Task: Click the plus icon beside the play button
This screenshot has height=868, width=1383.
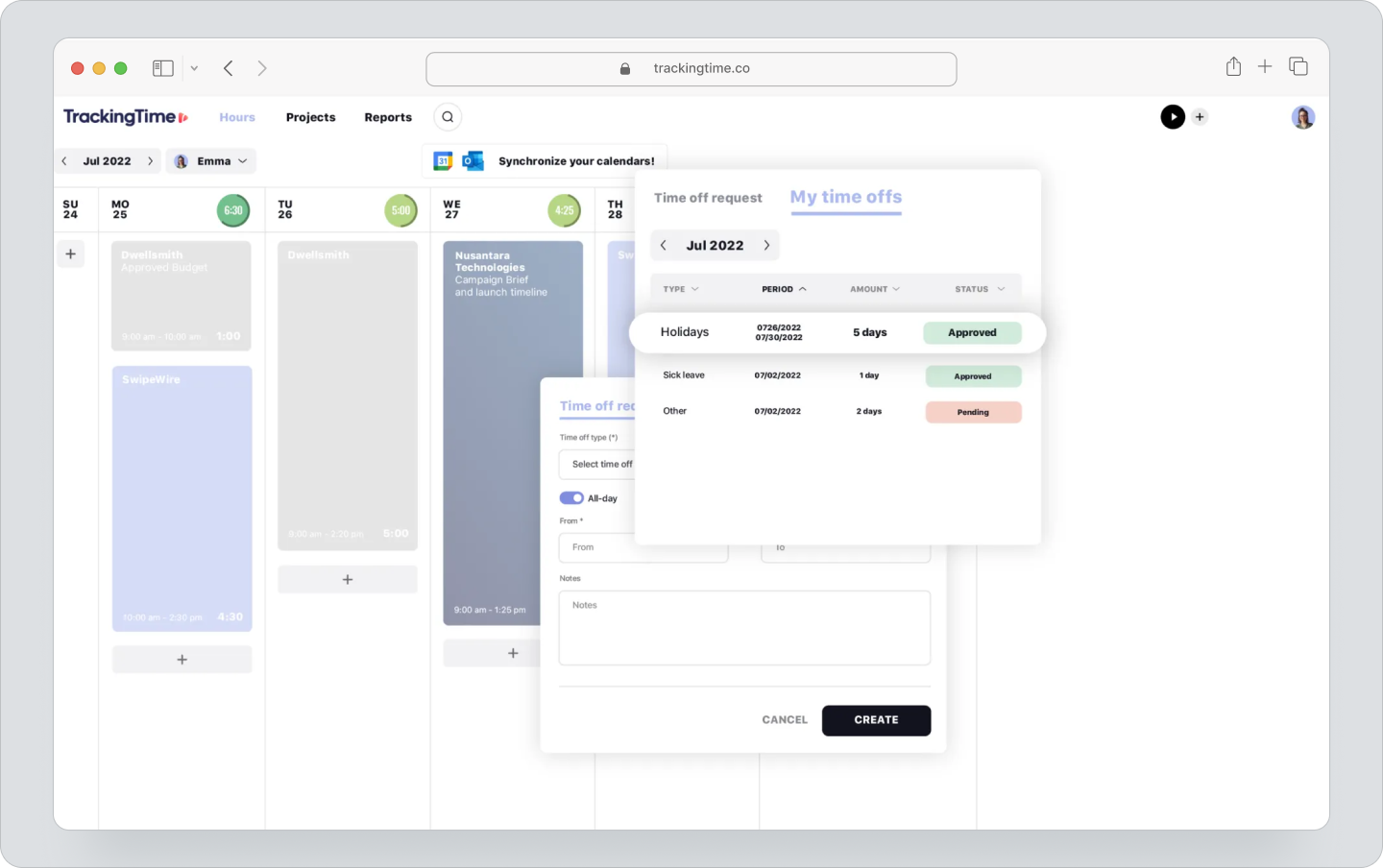Action: click(1200, 116)
